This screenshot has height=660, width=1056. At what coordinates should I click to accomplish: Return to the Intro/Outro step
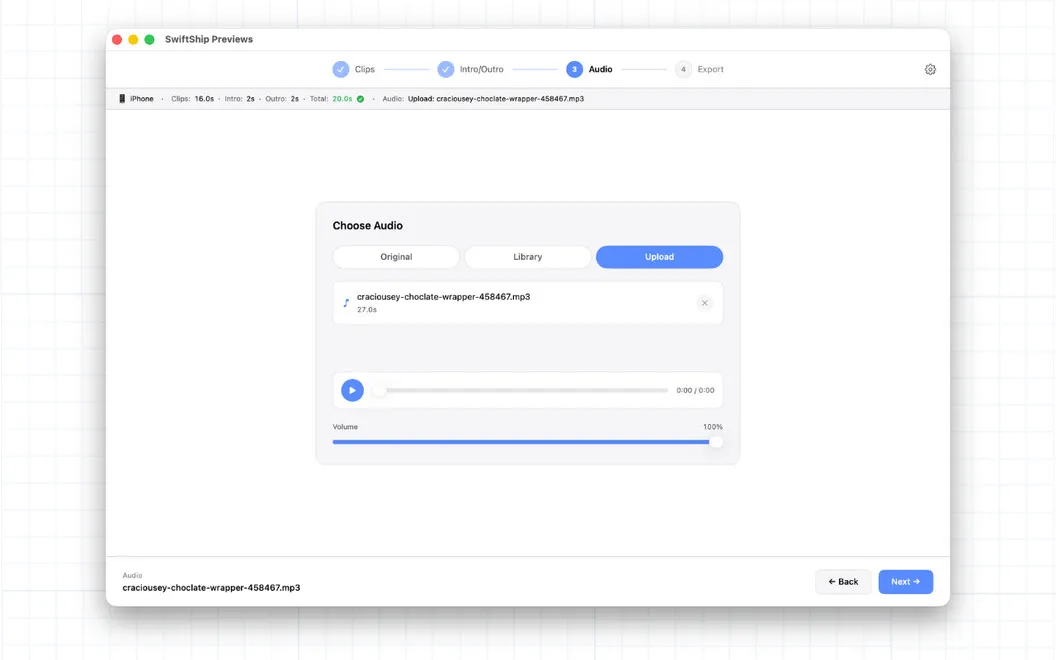[470, 69]
